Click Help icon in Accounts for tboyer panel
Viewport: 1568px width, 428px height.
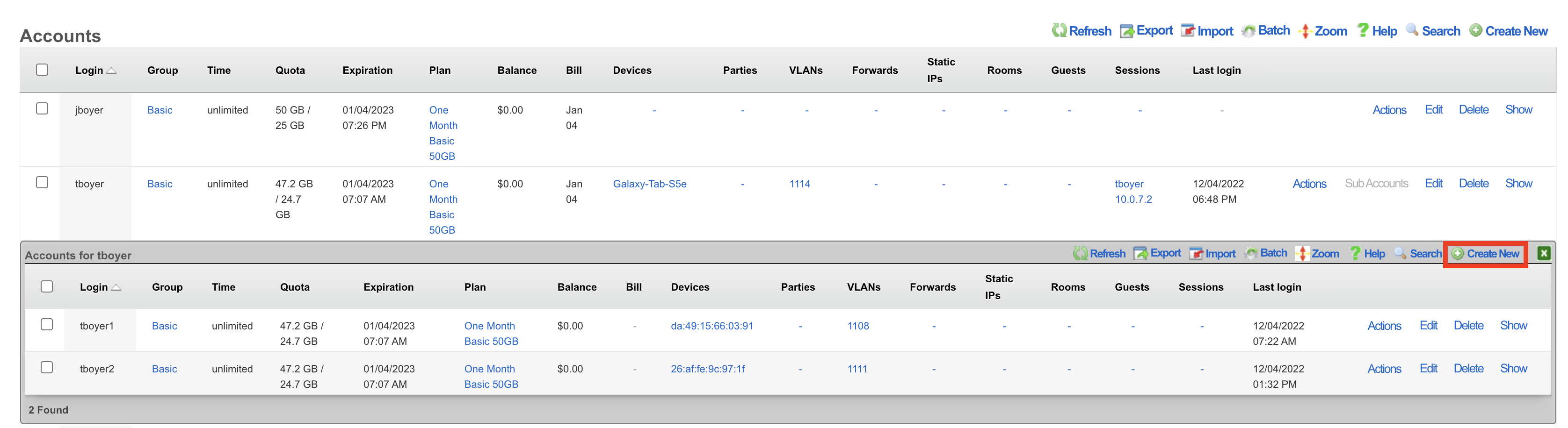(x=1355, y=254)
